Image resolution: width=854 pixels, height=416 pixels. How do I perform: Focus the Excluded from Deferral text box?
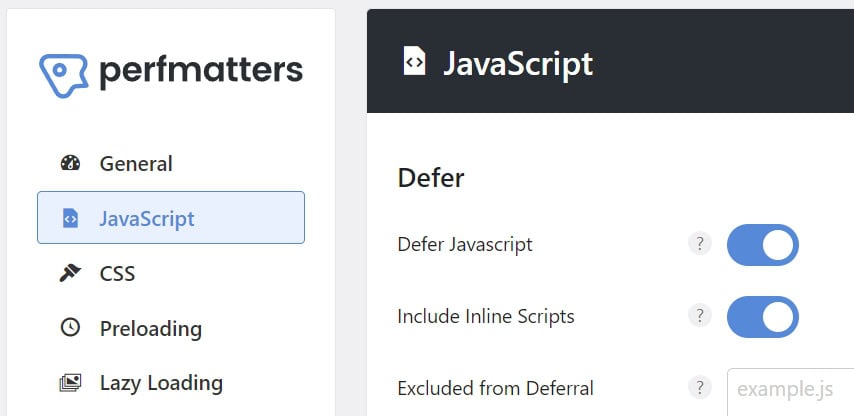pyautogui.click(x=790, y=389)
